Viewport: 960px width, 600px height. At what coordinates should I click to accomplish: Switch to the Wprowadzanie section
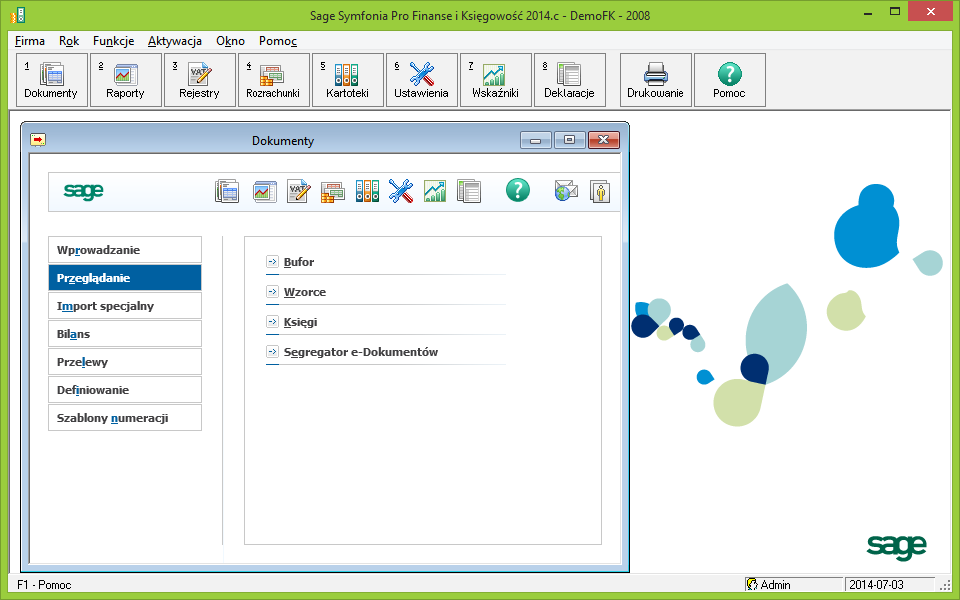[x=125, y=250]
